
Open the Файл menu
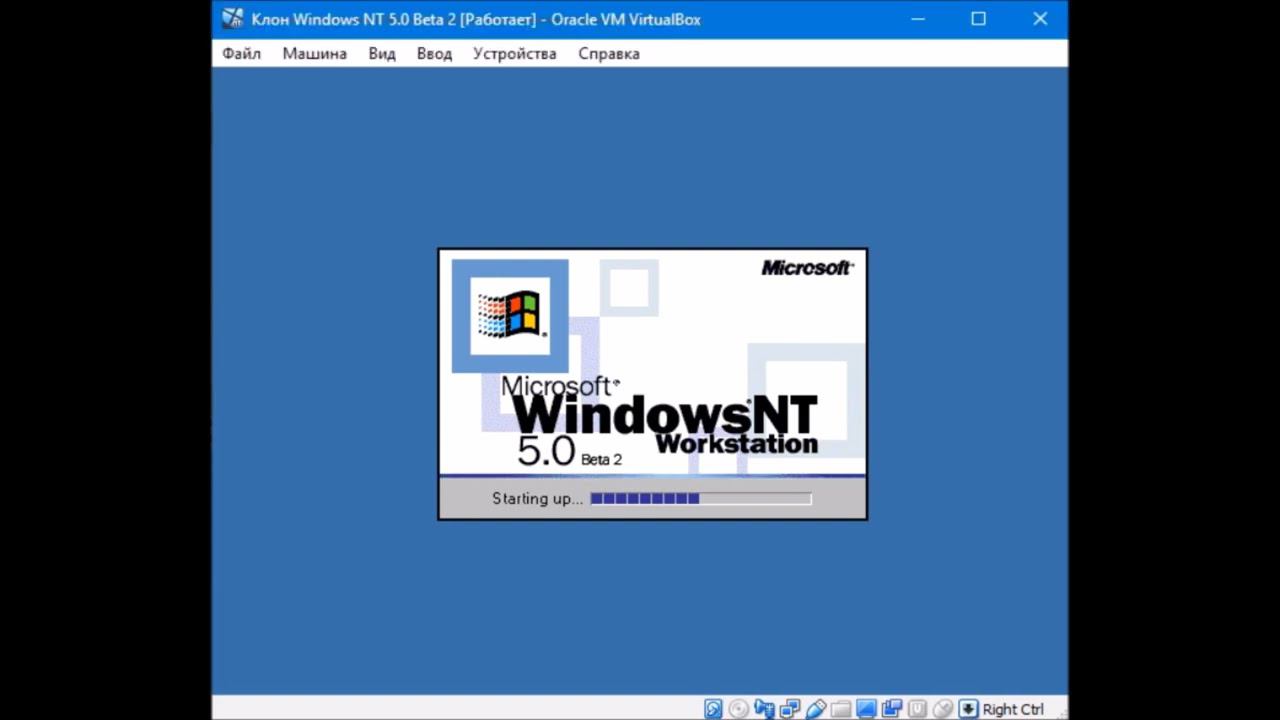[x=241, y=54]
